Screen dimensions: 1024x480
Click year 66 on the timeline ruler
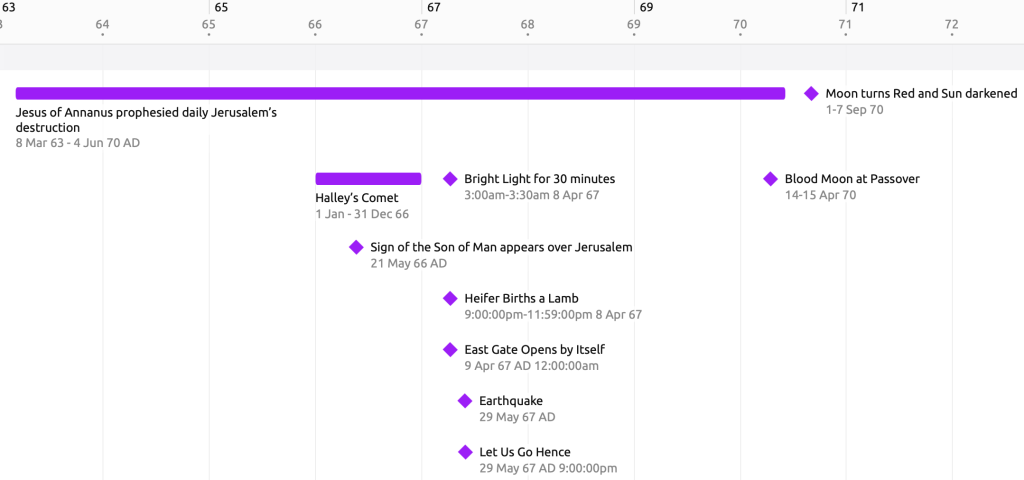click(315, 24)
